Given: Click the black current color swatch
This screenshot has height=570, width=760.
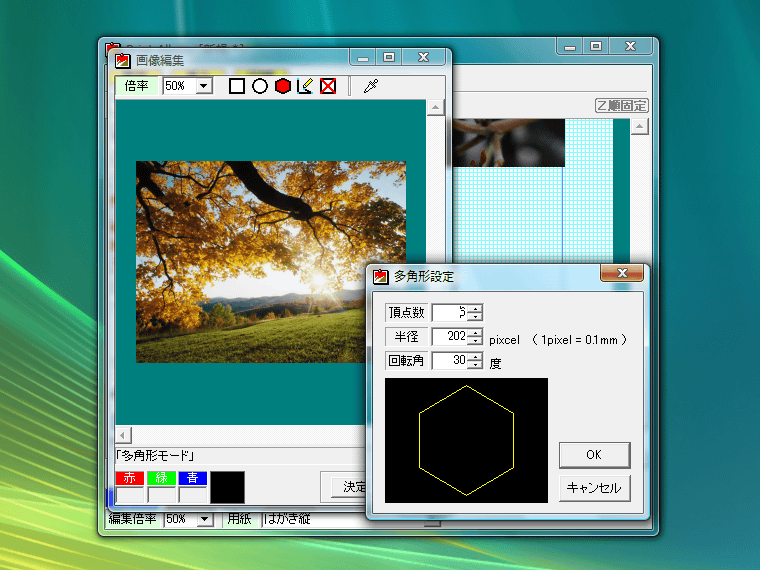Looking at the screenshot, I should tap(227, 487).
